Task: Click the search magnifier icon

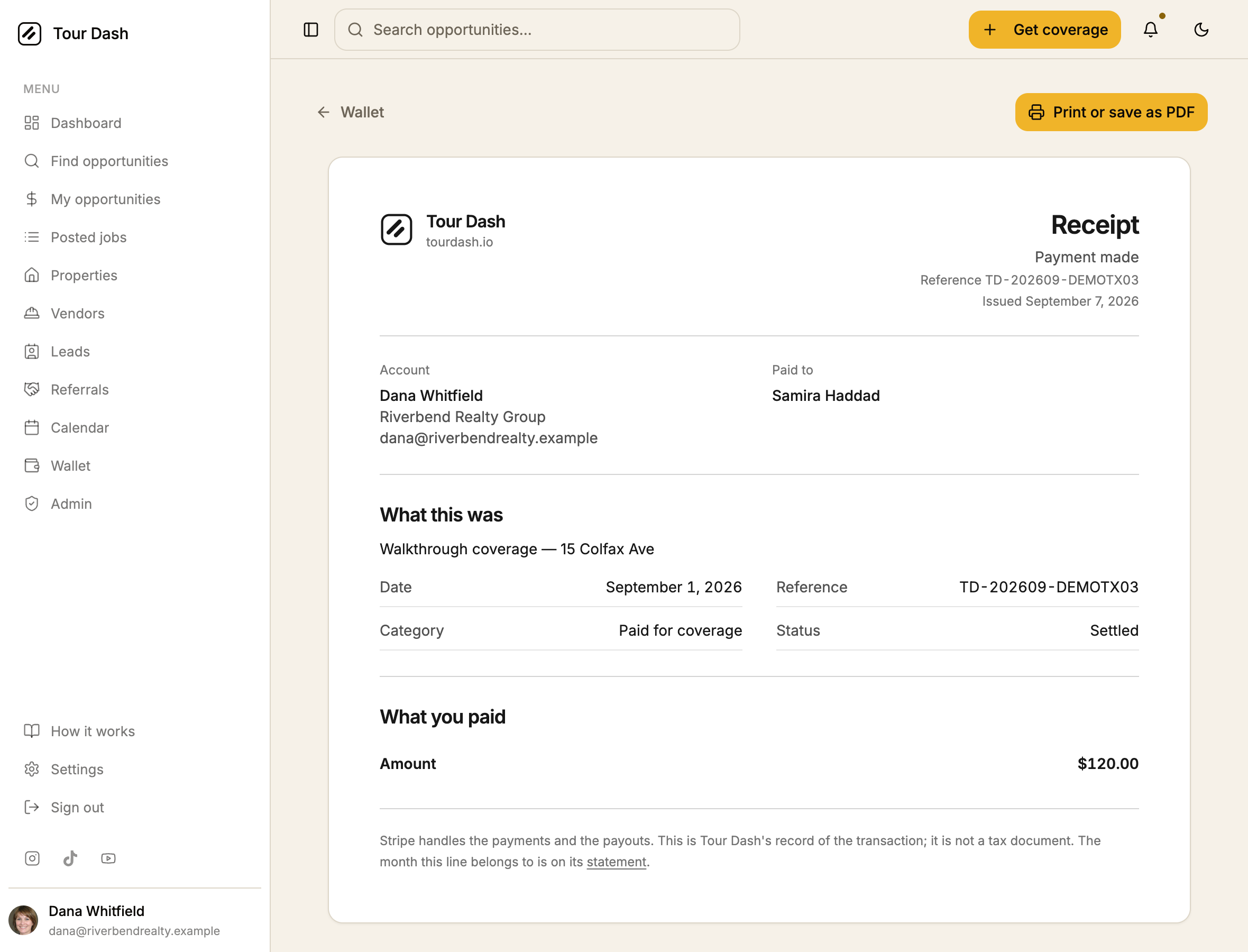Action: (x=355, y=30)
